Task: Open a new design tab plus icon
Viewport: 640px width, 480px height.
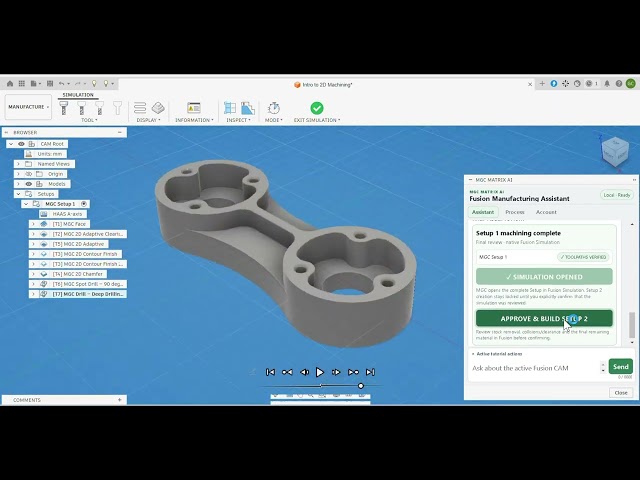Action: coord(542,84)
